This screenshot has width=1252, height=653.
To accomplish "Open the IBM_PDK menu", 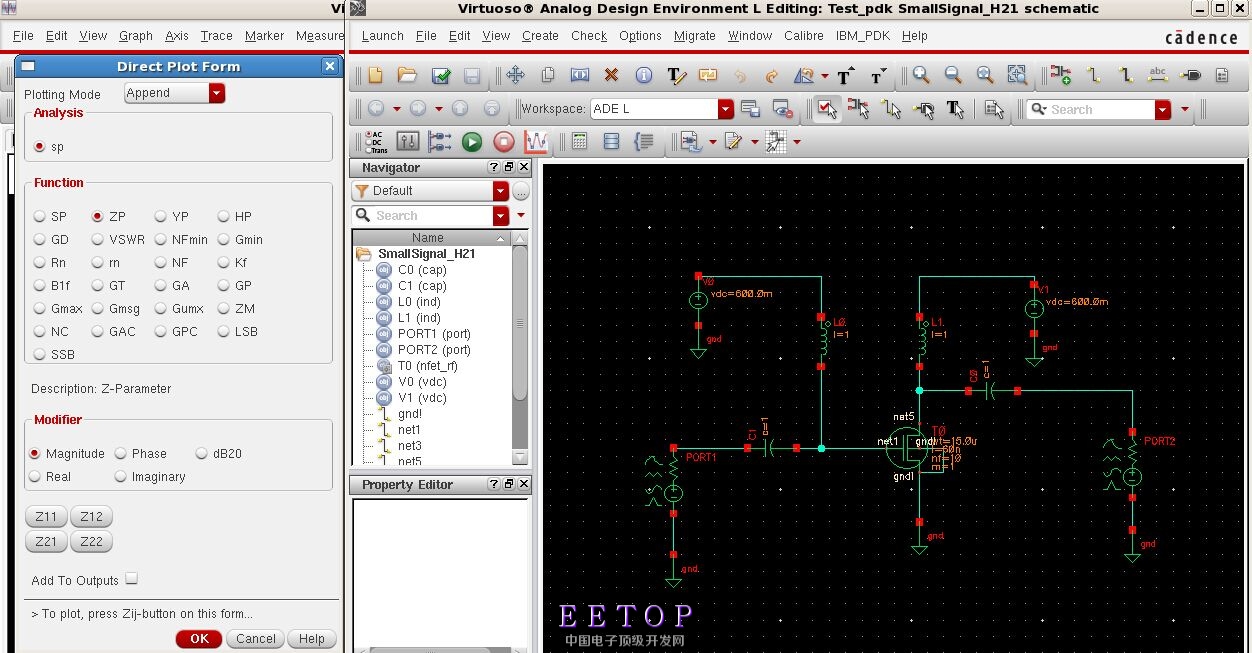I will pyautogui.click(x=863, y=35).
